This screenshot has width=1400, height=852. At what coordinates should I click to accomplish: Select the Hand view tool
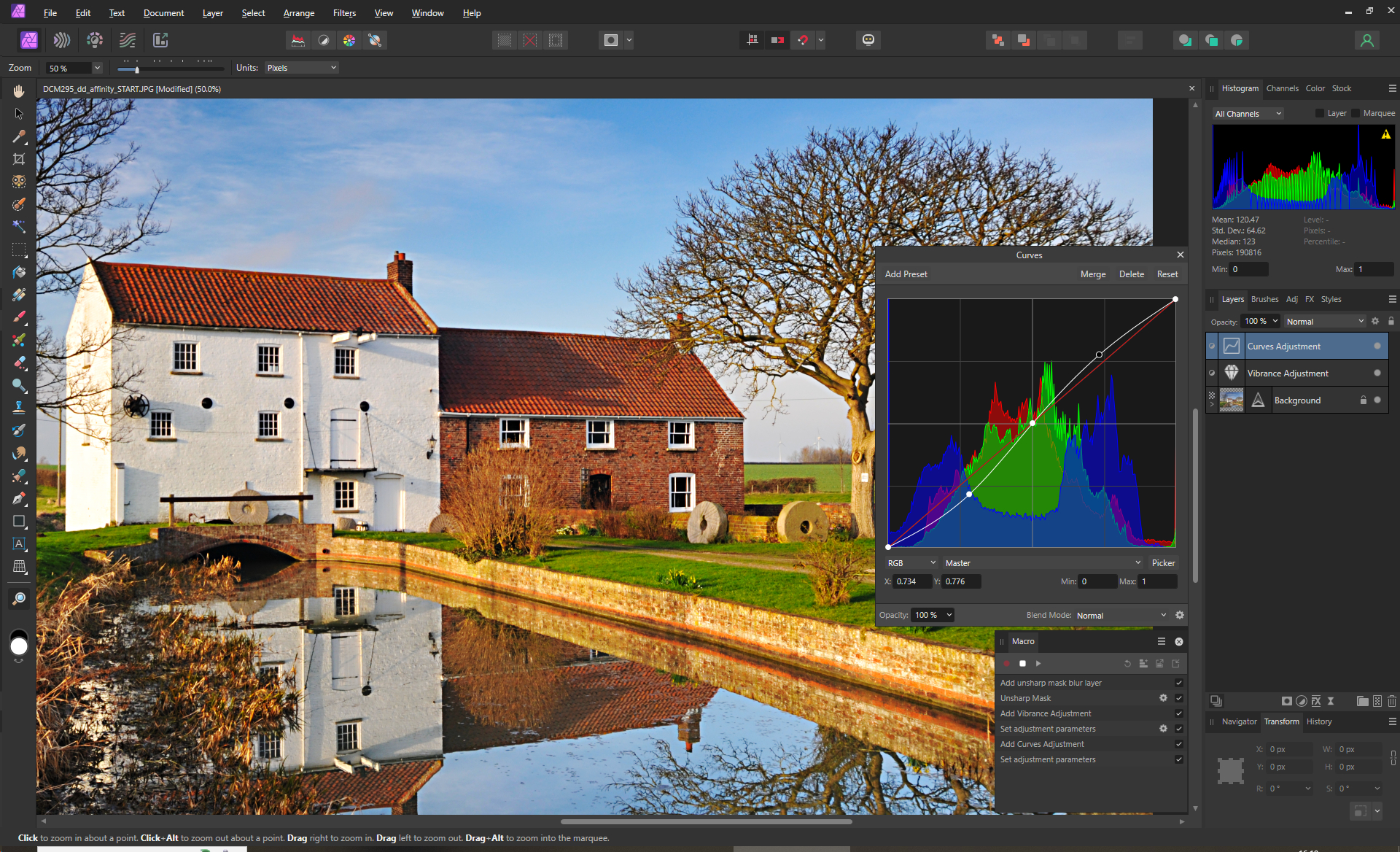19,91
